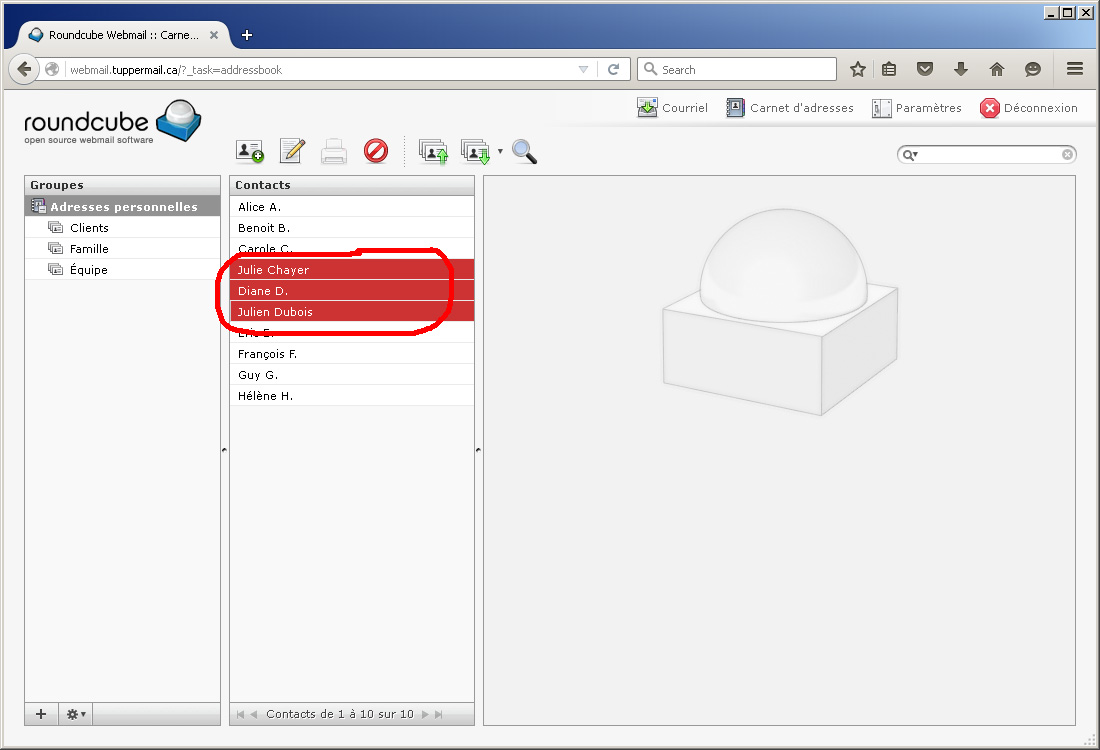
Task: Open the group actions gear menu
Action: [76, 714]
